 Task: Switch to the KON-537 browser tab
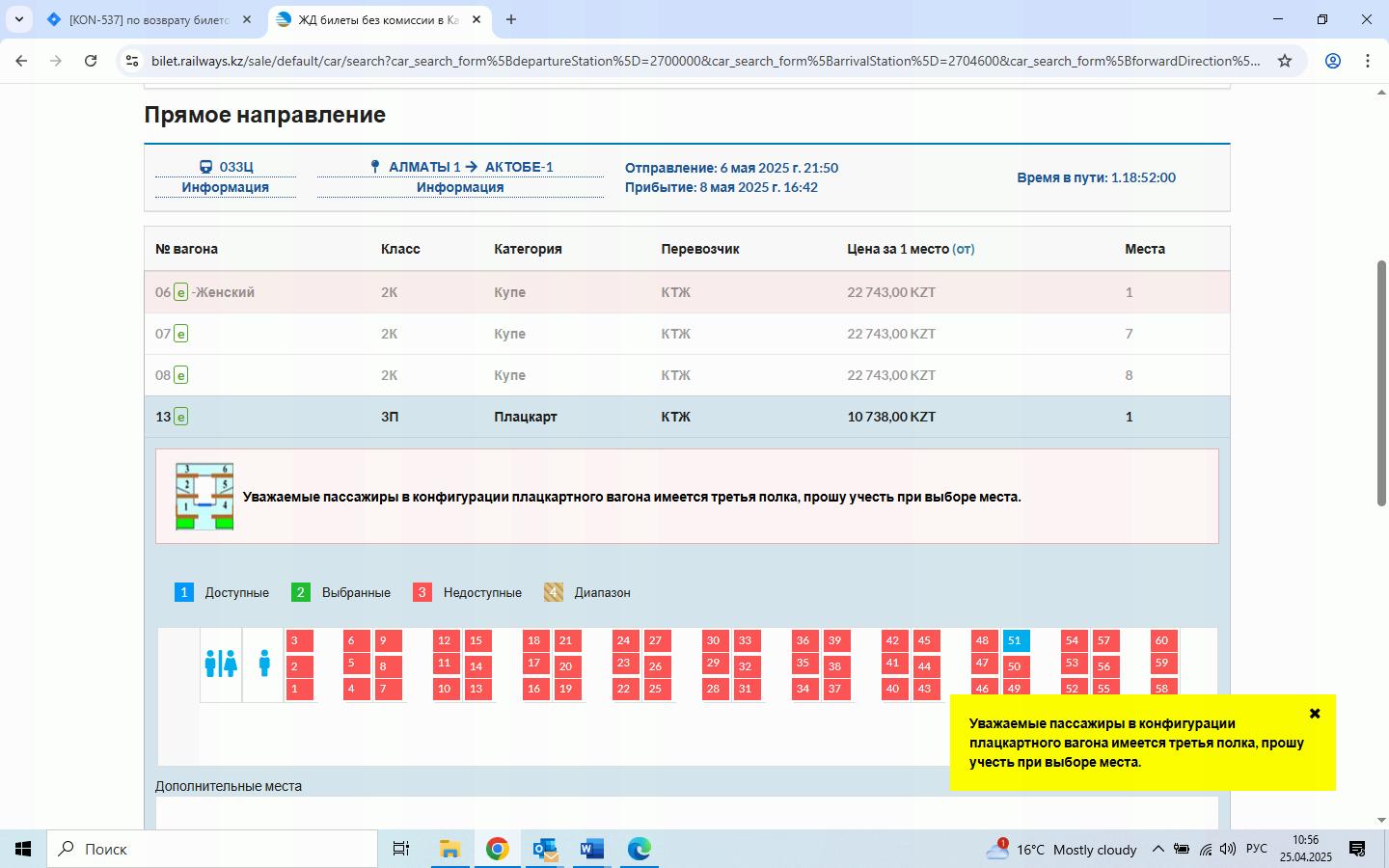click(x=150, y=19)
